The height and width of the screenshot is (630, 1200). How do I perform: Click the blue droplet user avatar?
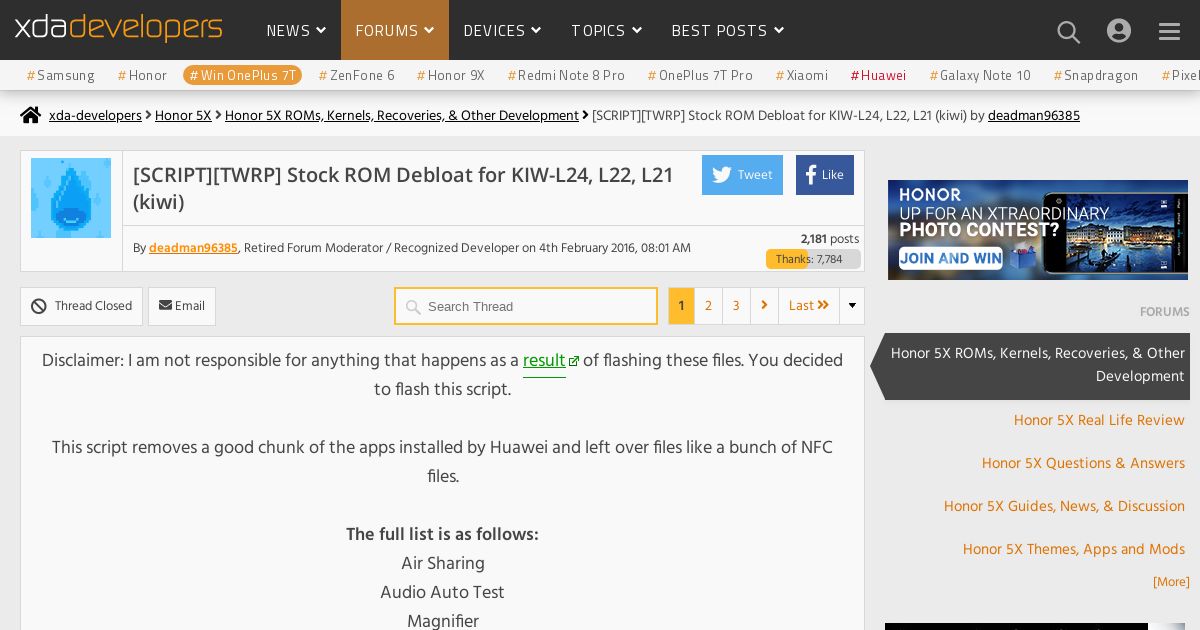(x=71, y=197)
